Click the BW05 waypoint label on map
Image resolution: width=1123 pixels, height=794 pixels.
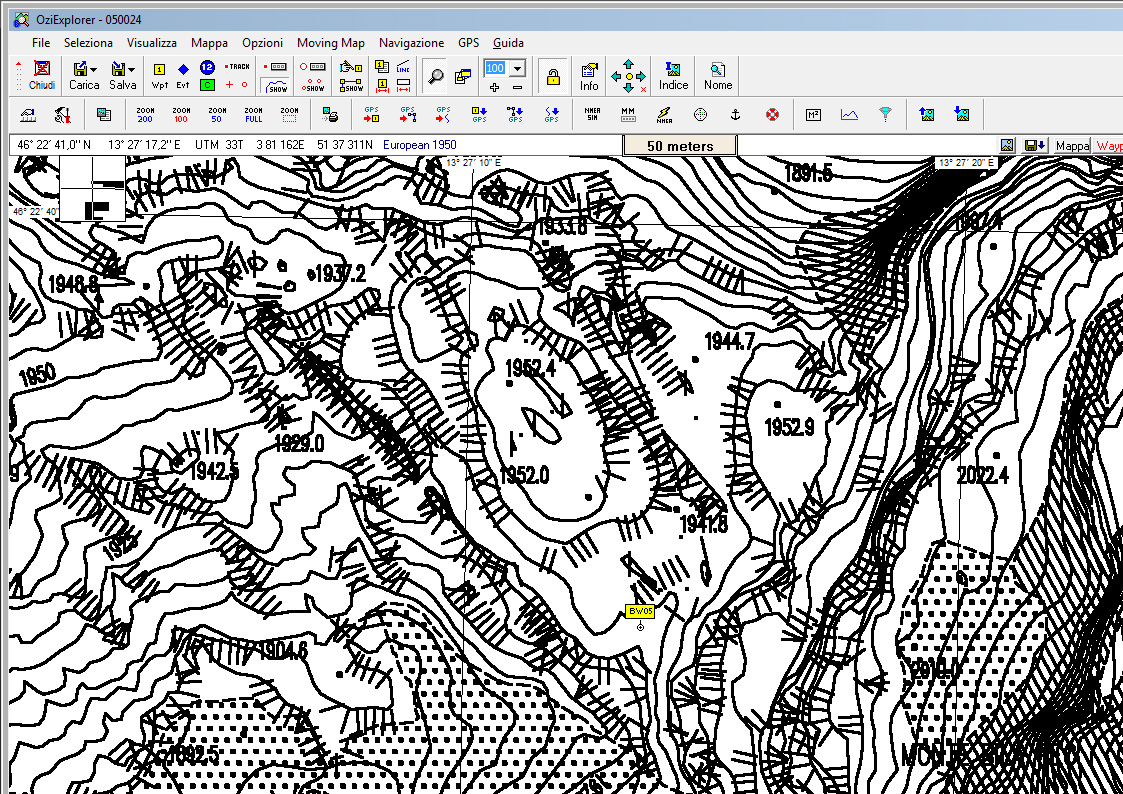click(x=640, y=611)
